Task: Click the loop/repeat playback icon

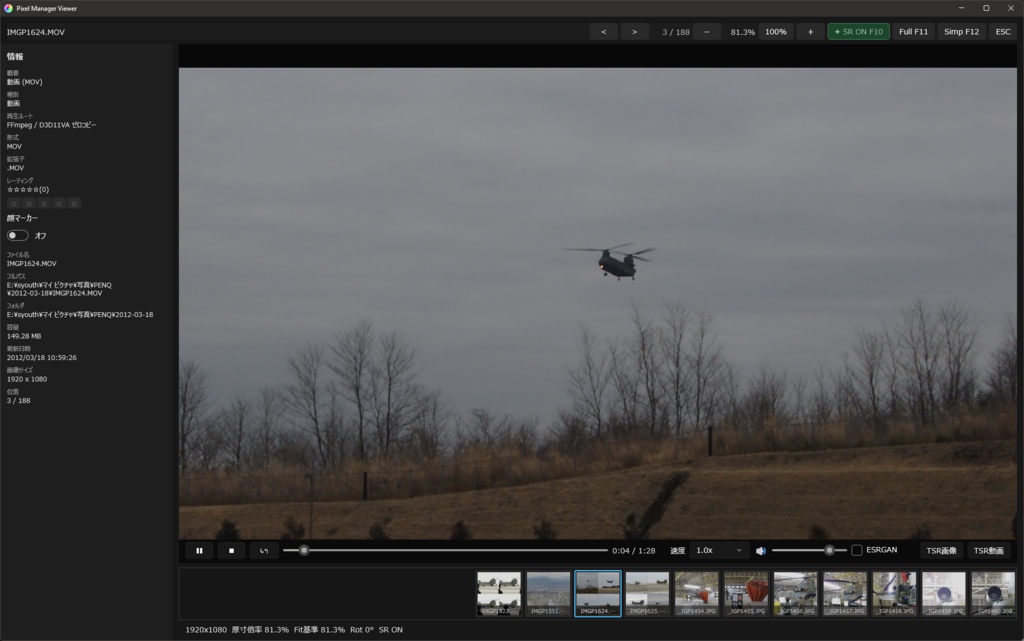Action: click(264, 550)
